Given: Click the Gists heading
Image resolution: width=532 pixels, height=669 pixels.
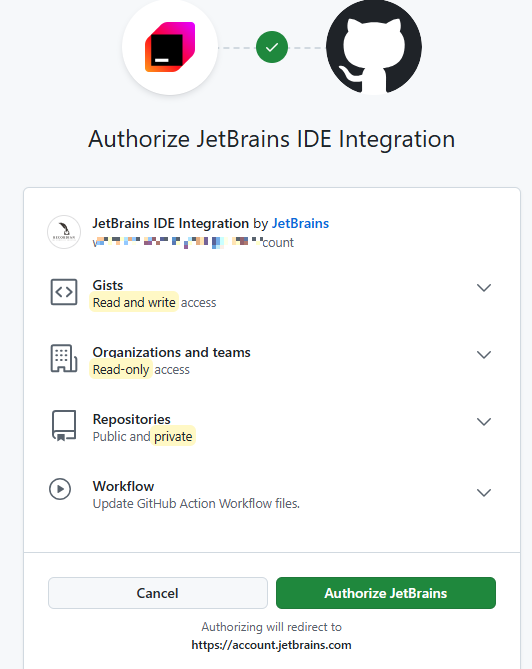Looking at the screenshot, I should coord(108,285).
